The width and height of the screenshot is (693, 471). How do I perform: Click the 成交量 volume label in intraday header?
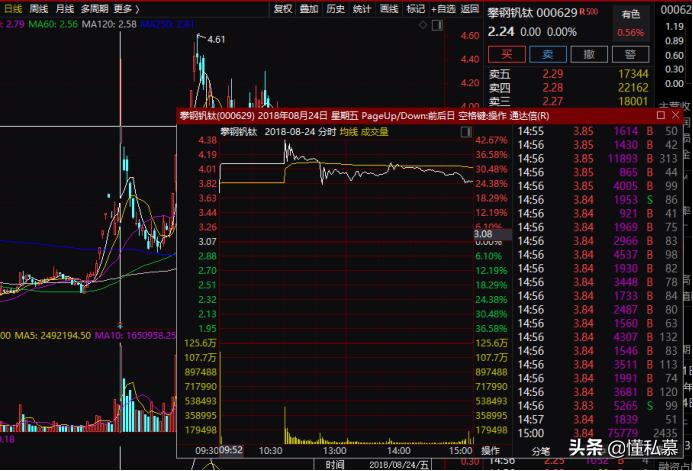(x=374, y=132)
